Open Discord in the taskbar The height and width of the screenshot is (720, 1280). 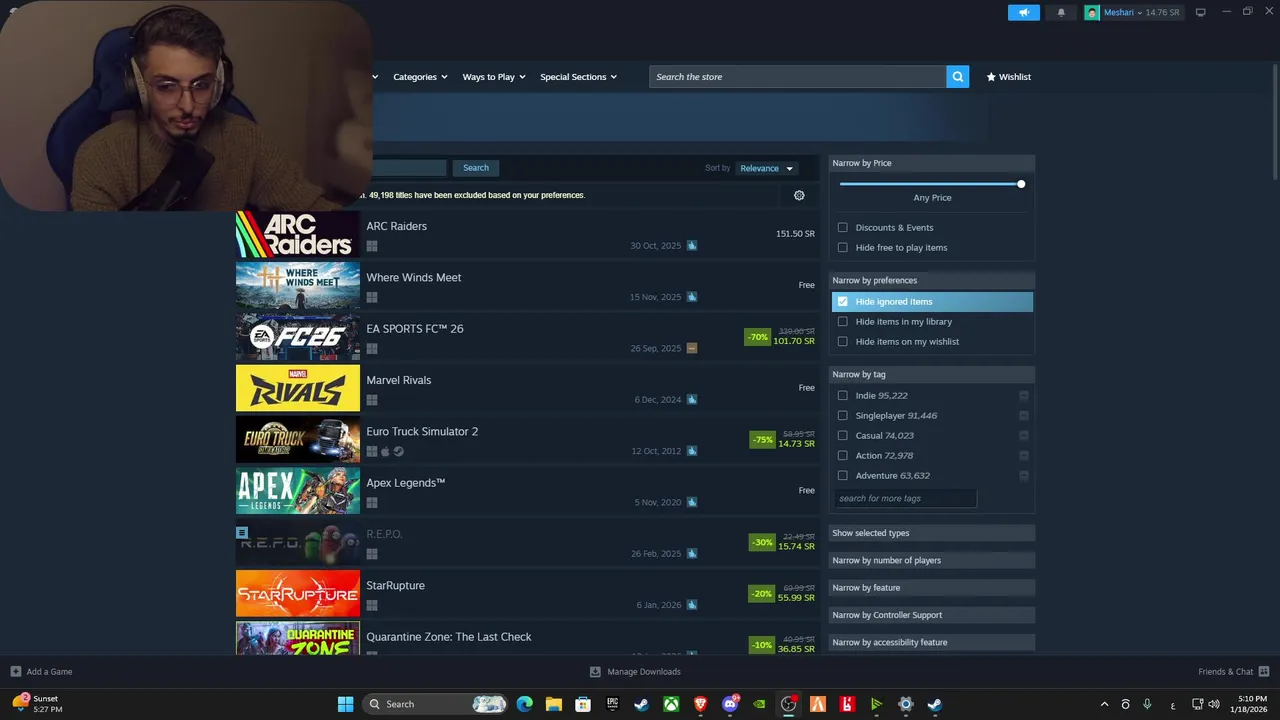point(730,704)
